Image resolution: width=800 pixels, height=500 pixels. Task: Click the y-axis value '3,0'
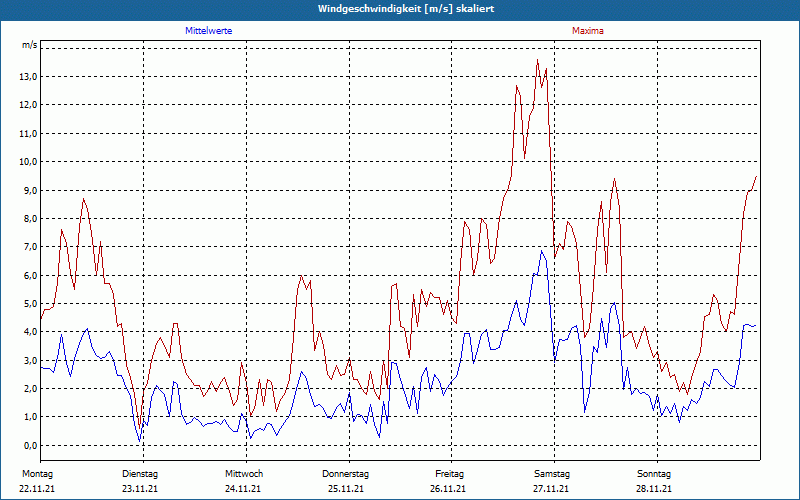30,360
